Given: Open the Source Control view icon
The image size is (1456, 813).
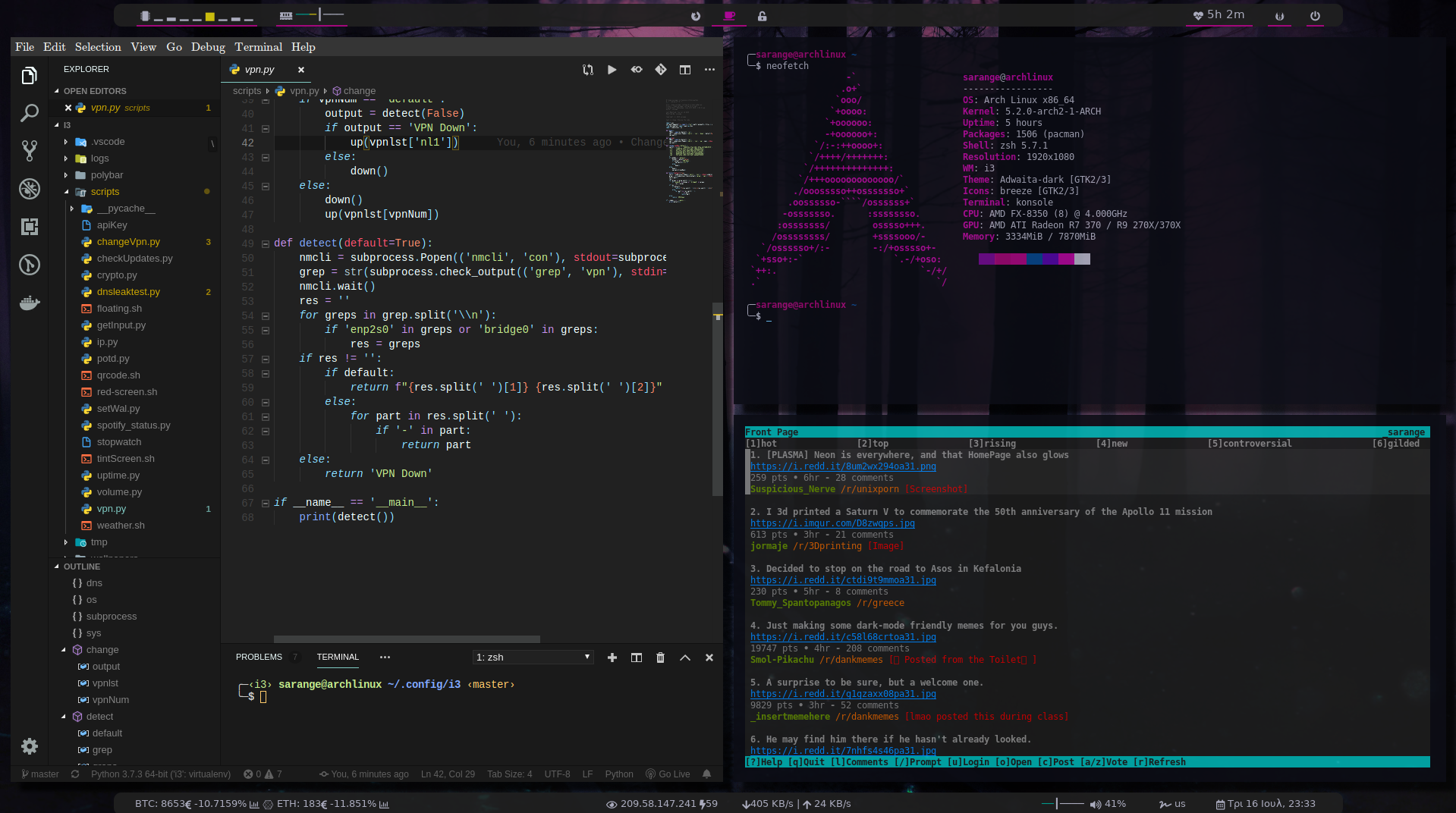Looking at the screenshot, I should 29,151.
